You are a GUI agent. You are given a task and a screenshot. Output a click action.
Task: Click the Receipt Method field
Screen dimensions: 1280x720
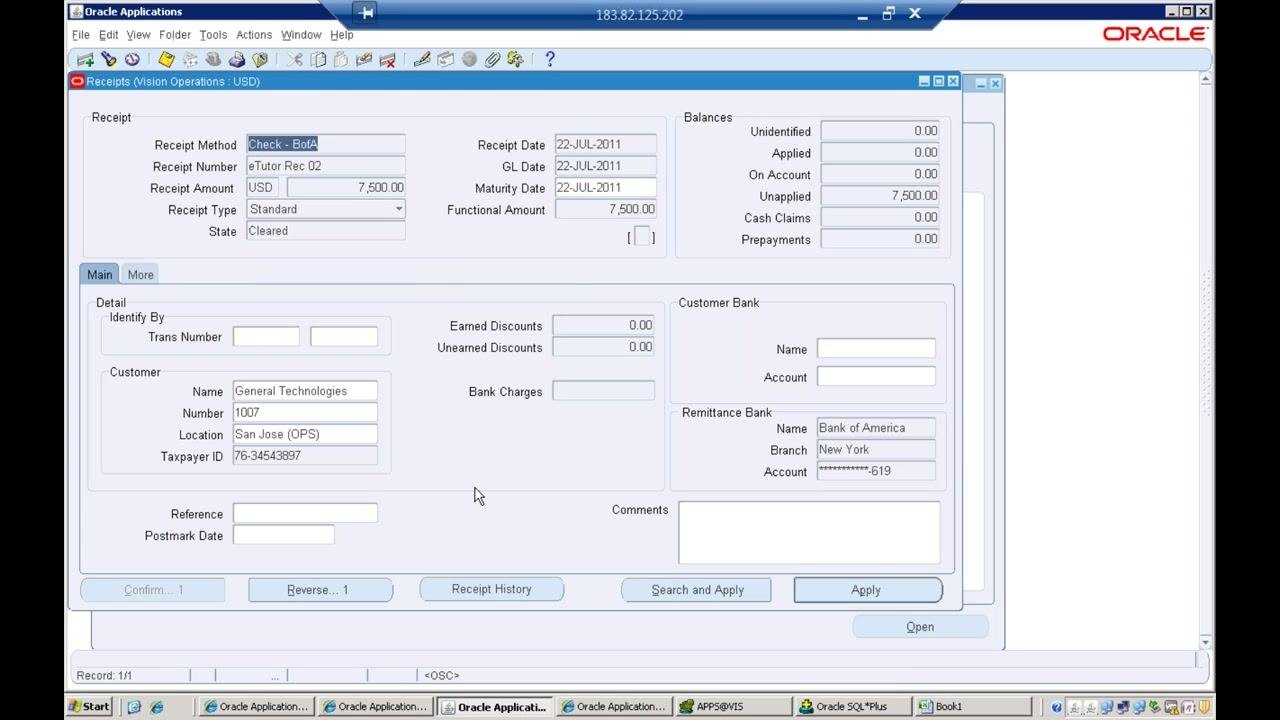click(x=326, y=144)
